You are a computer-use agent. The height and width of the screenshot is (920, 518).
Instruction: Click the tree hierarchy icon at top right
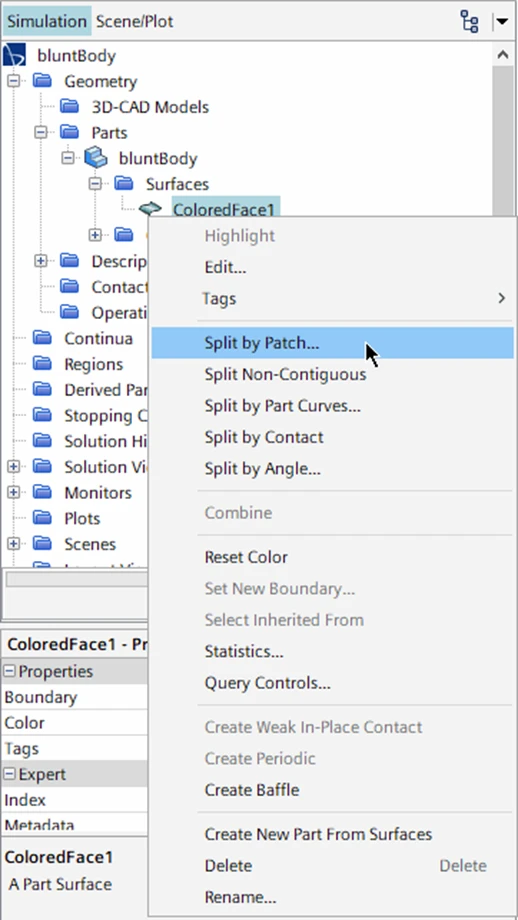(x=469, y=22)
